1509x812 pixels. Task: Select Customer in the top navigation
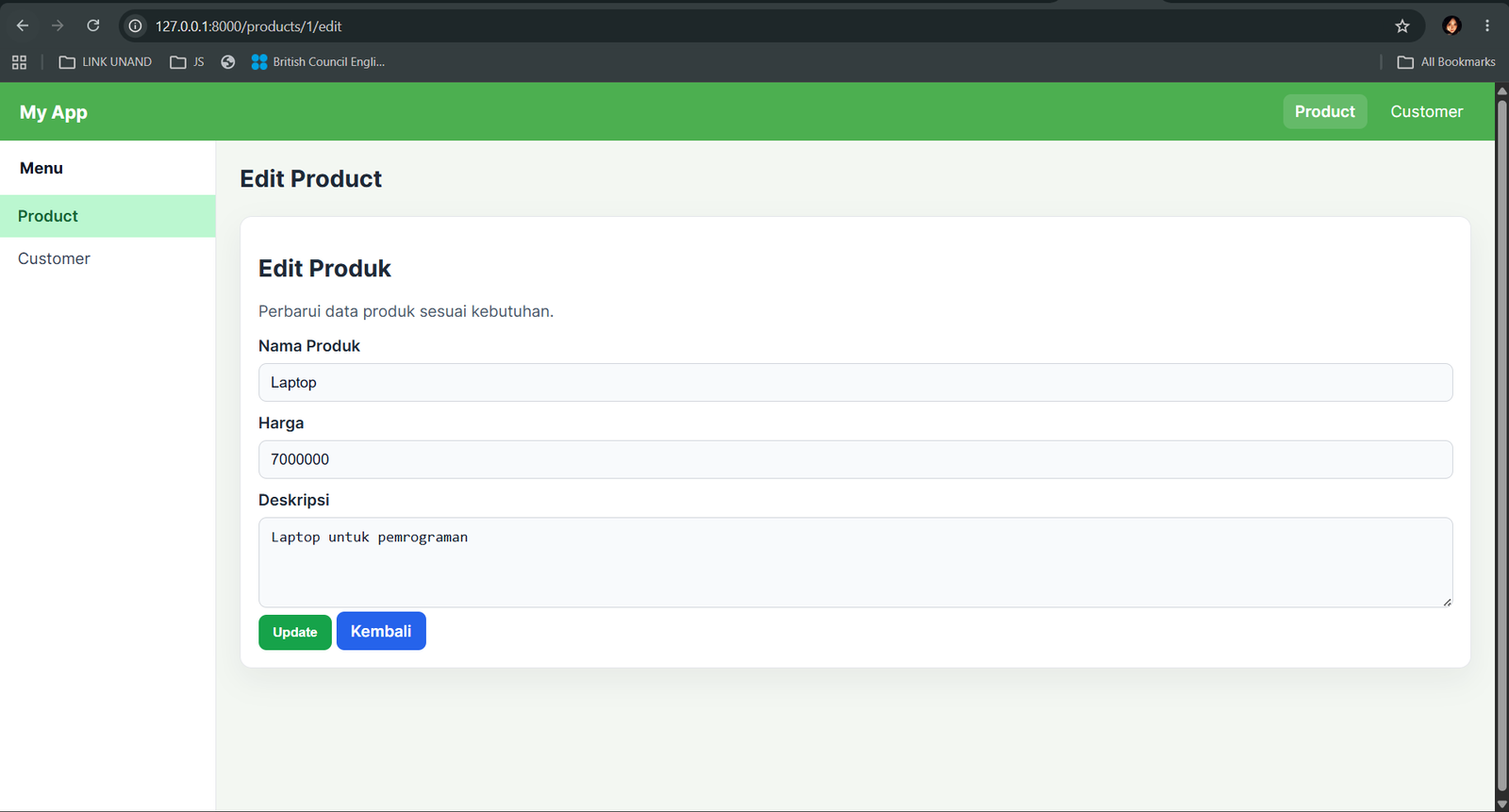pos(1427,111)
